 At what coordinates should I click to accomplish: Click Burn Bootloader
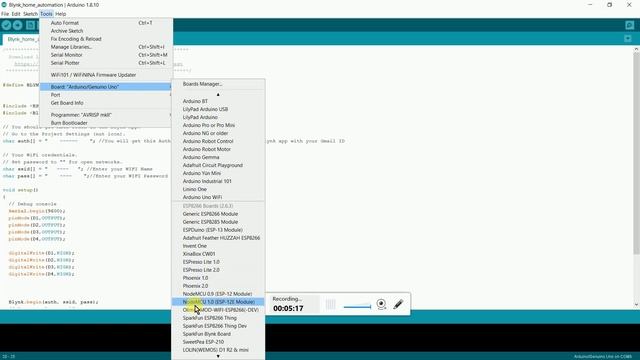(x=106, y=123)
